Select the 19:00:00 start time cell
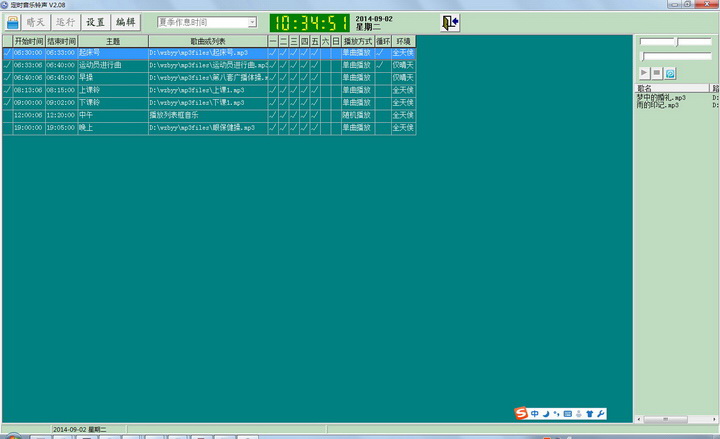The width and height of the screenshot is (720, 439). click(x=29, y=127)
